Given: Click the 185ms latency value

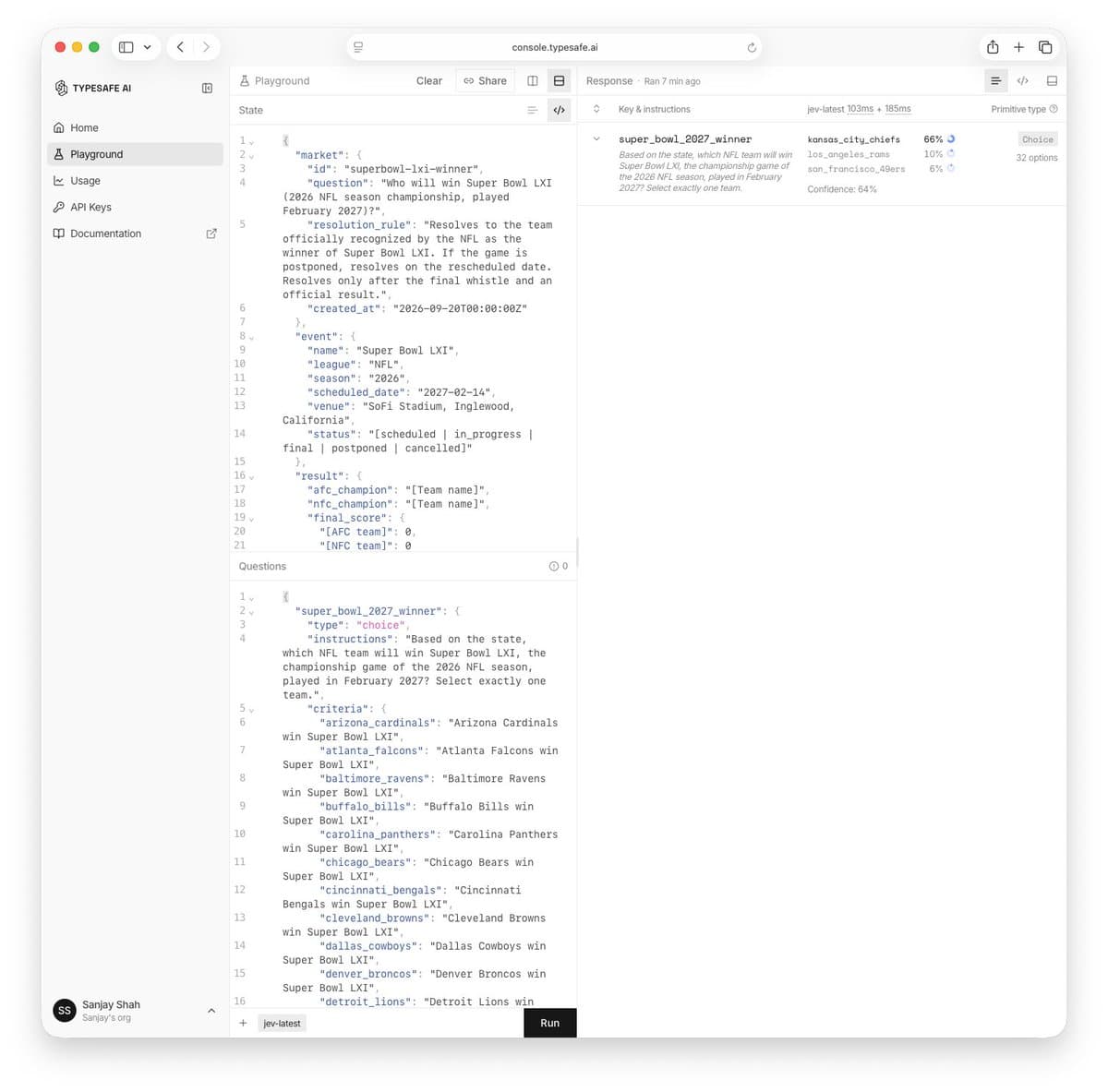Looking at the screenshot, I should pyautogui.click(x=897, y=109).
